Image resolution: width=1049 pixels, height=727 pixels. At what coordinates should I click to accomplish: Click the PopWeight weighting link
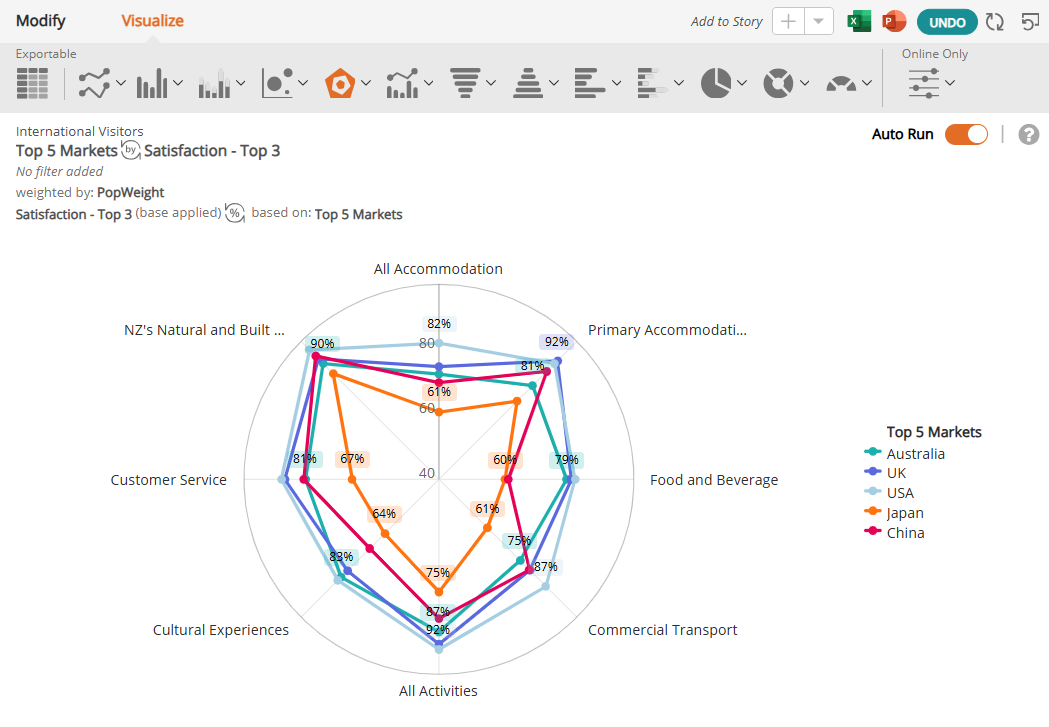pos(130,193)
